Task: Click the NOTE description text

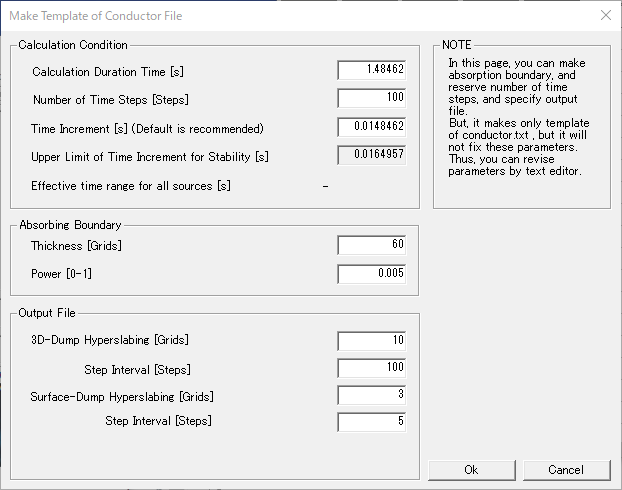Action: pos(519,117)
